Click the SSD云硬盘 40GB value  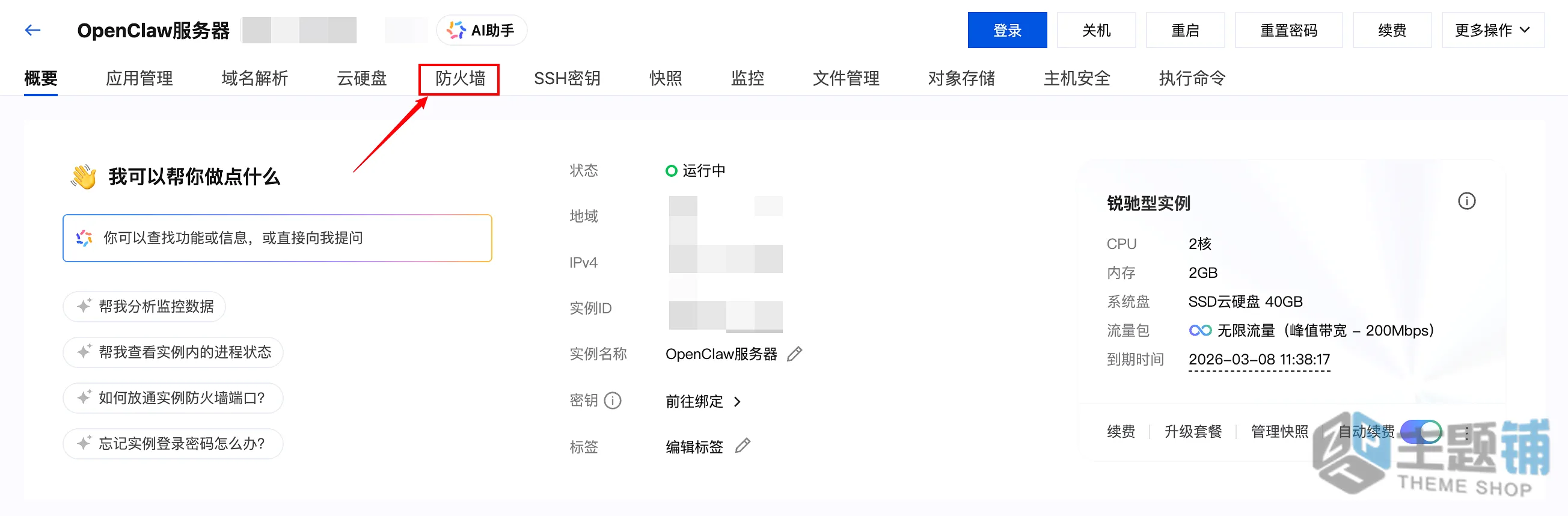(x=1245, y=301)
